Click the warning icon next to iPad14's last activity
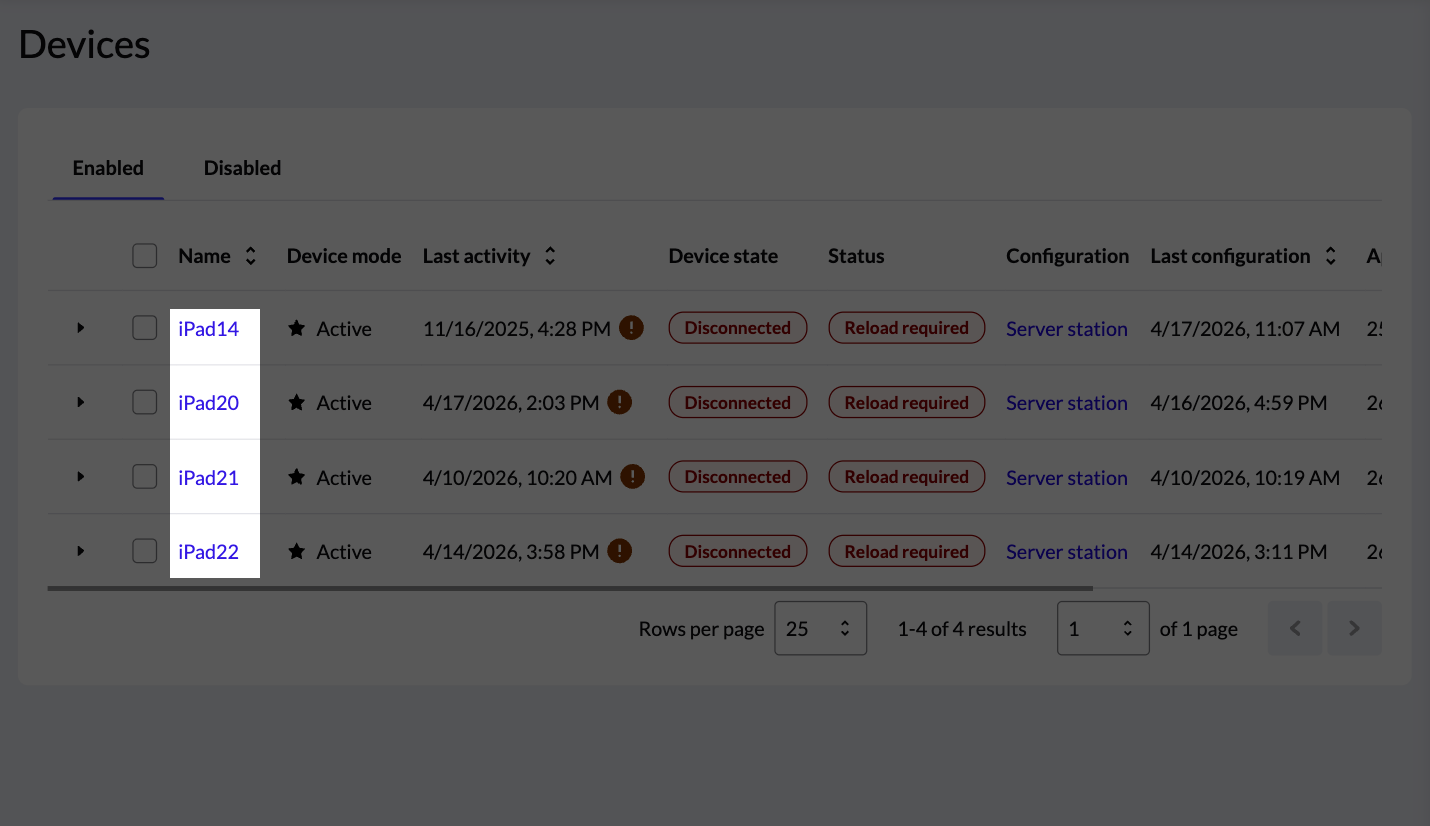 pyautogui.click(x=631, y=327)
